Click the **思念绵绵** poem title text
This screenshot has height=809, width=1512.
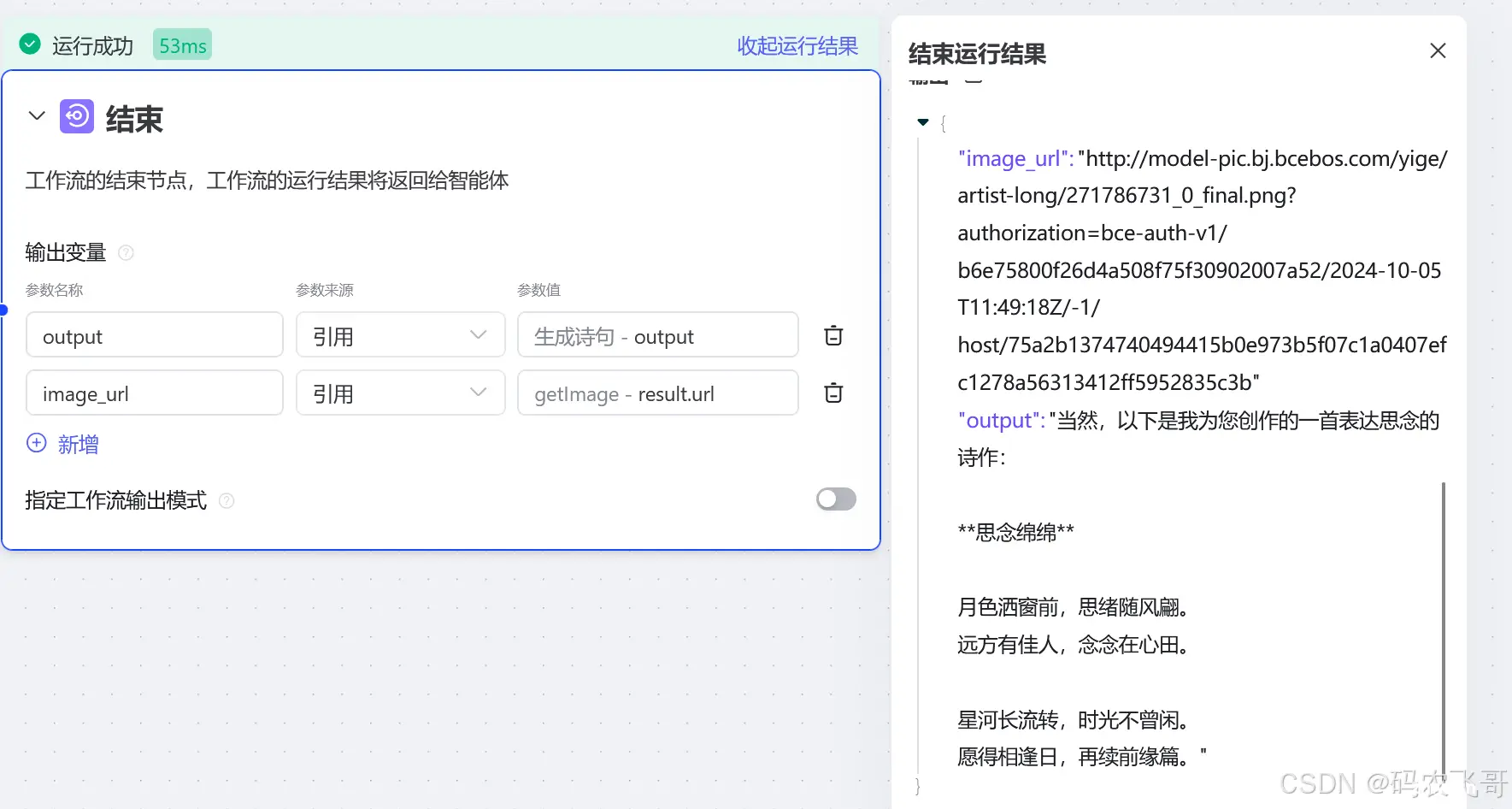tap(1015, 532)
